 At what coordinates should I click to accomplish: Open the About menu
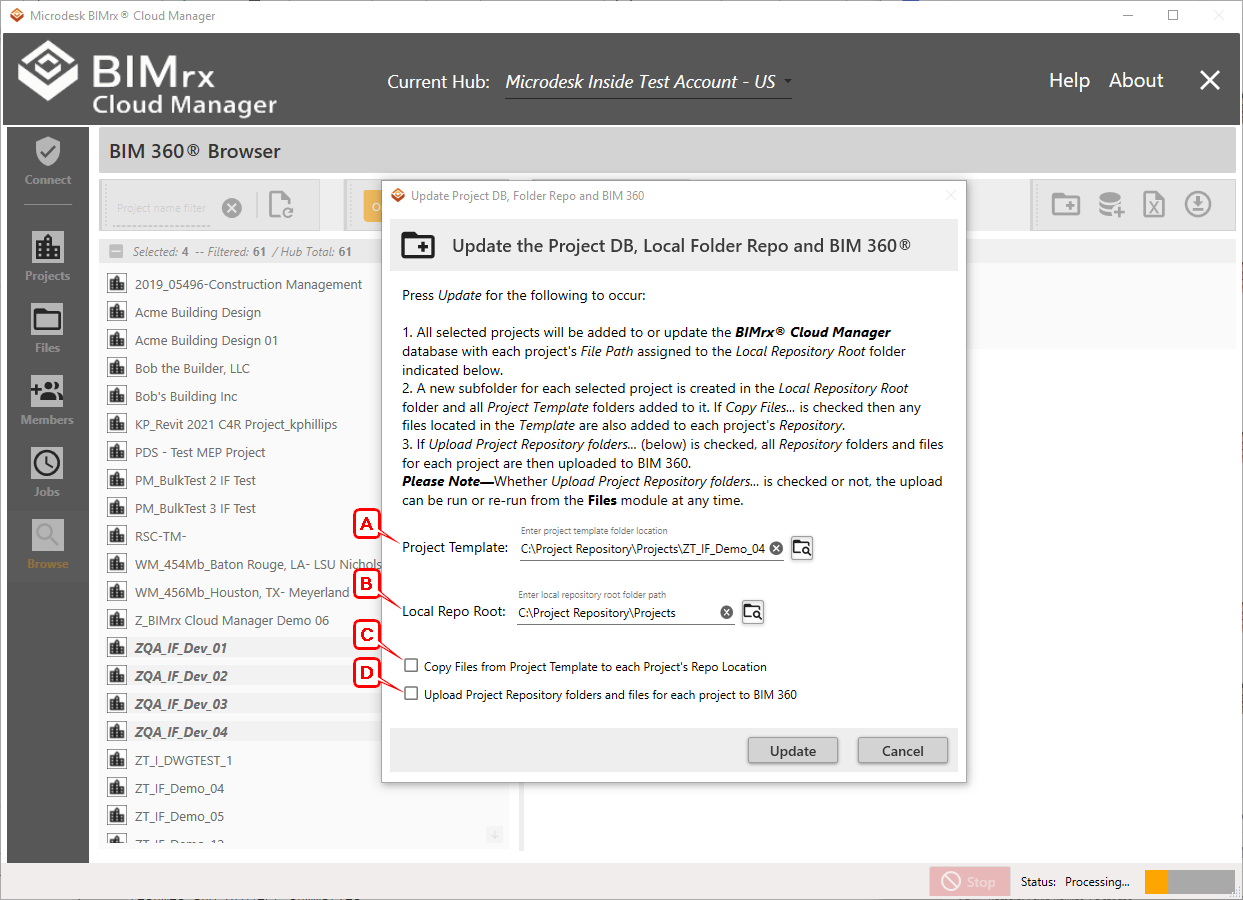[x=1136, y=81]
